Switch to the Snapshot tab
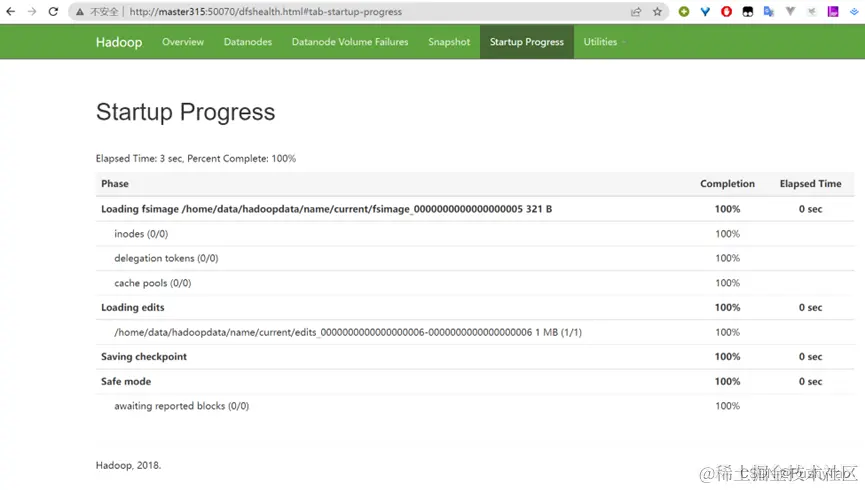The width and height of the screenshot is (865, 490). click(x=449, y=42)
